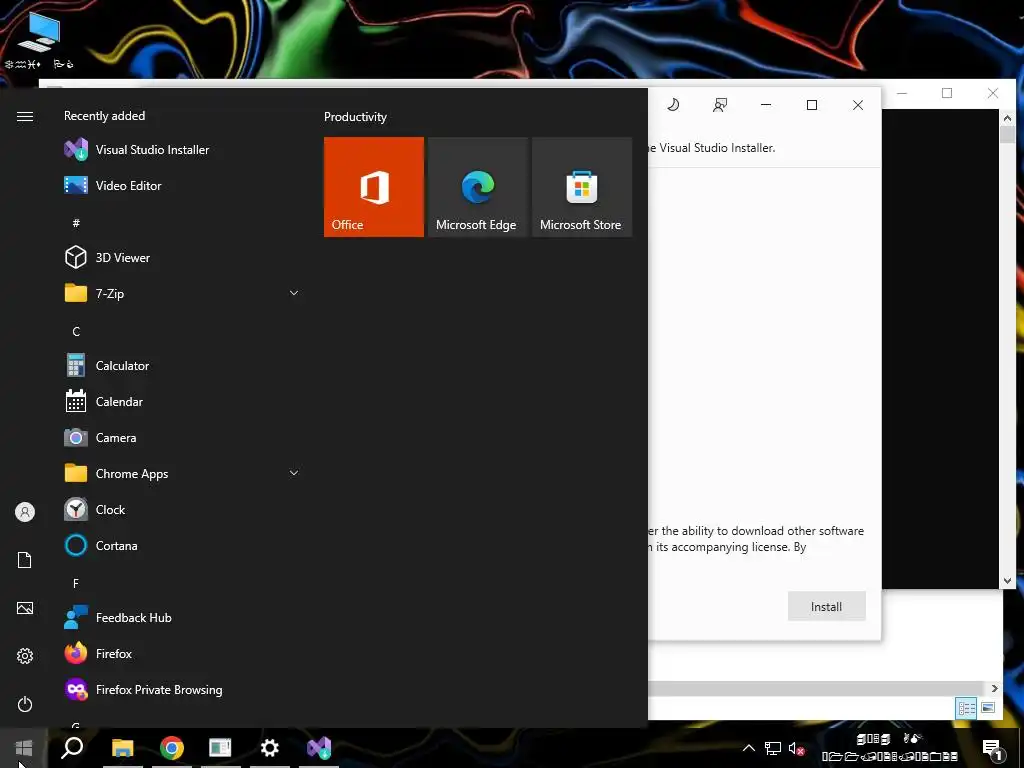The width and height of the screenshot is (1024, 768).
Task: Click the muted volume tray icon
Action: [796, 748]
